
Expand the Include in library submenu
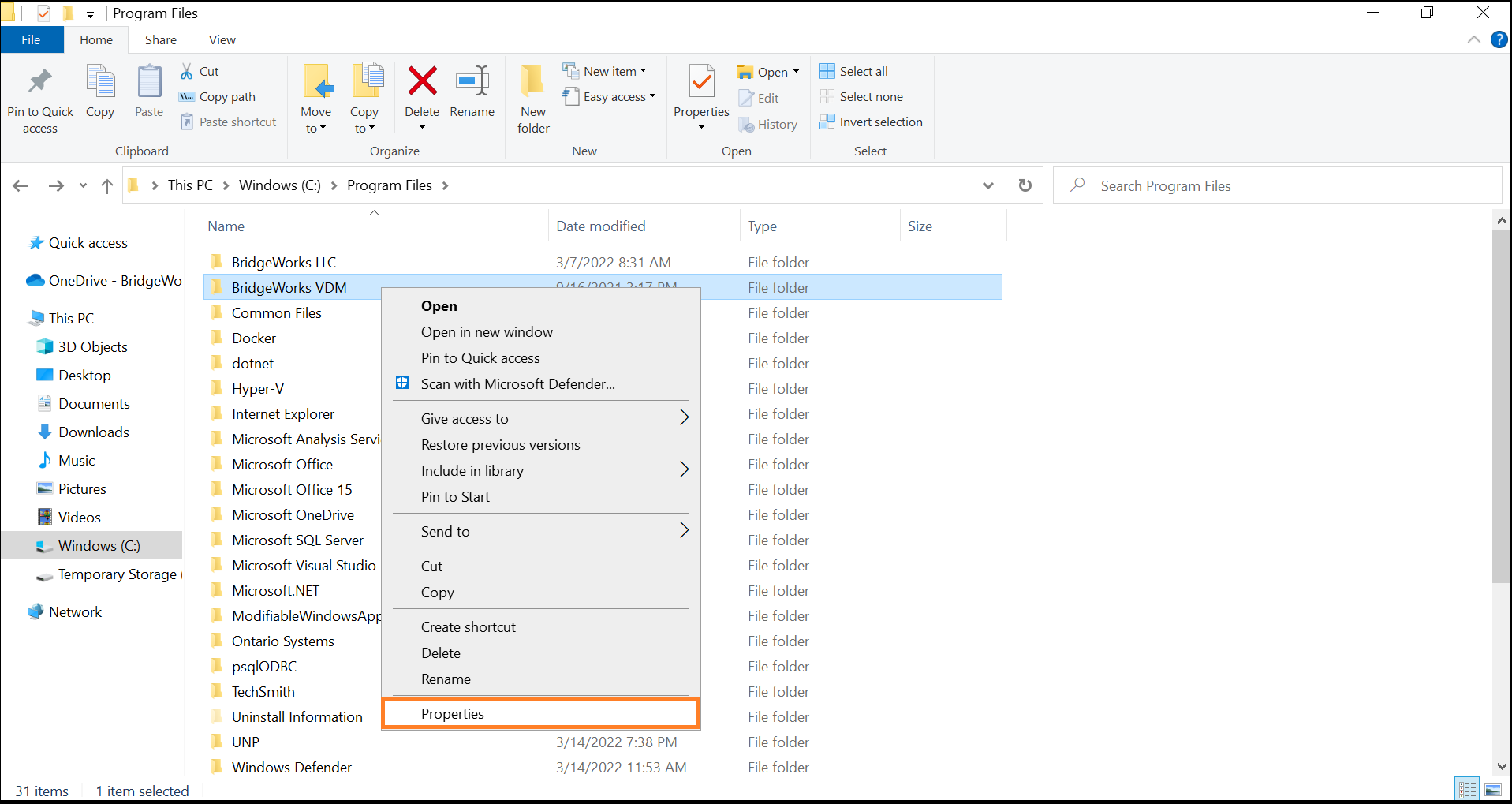coord(541,470)
